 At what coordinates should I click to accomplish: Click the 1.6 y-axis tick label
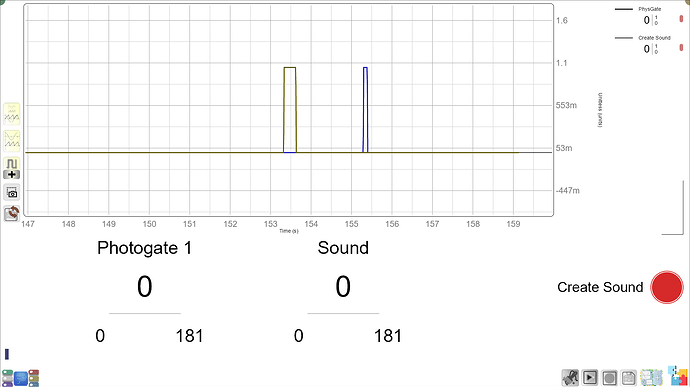coord(562,21)
